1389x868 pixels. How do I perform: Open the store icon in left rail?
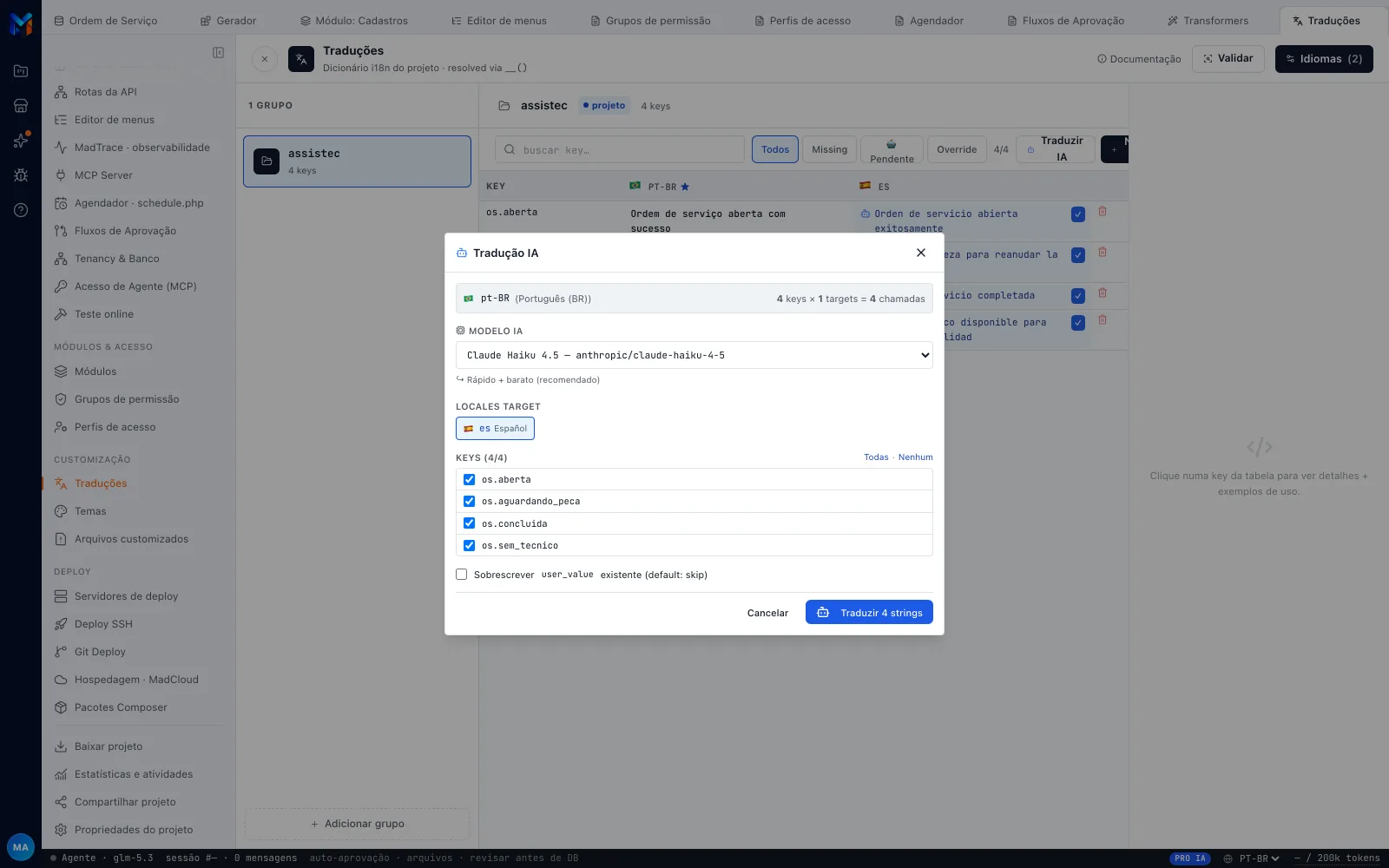pos(21,106)
